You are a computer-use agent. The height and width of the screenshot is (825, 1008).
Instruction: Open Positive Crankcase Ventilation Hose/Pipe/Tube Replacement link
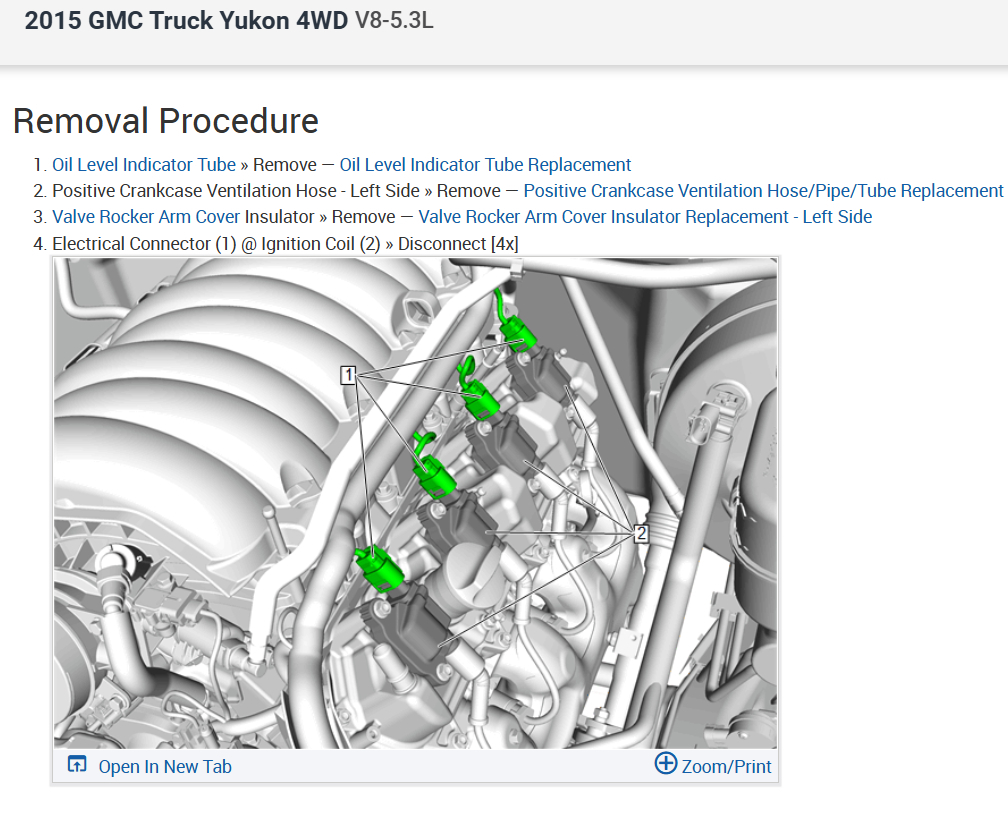pos(763,191)
